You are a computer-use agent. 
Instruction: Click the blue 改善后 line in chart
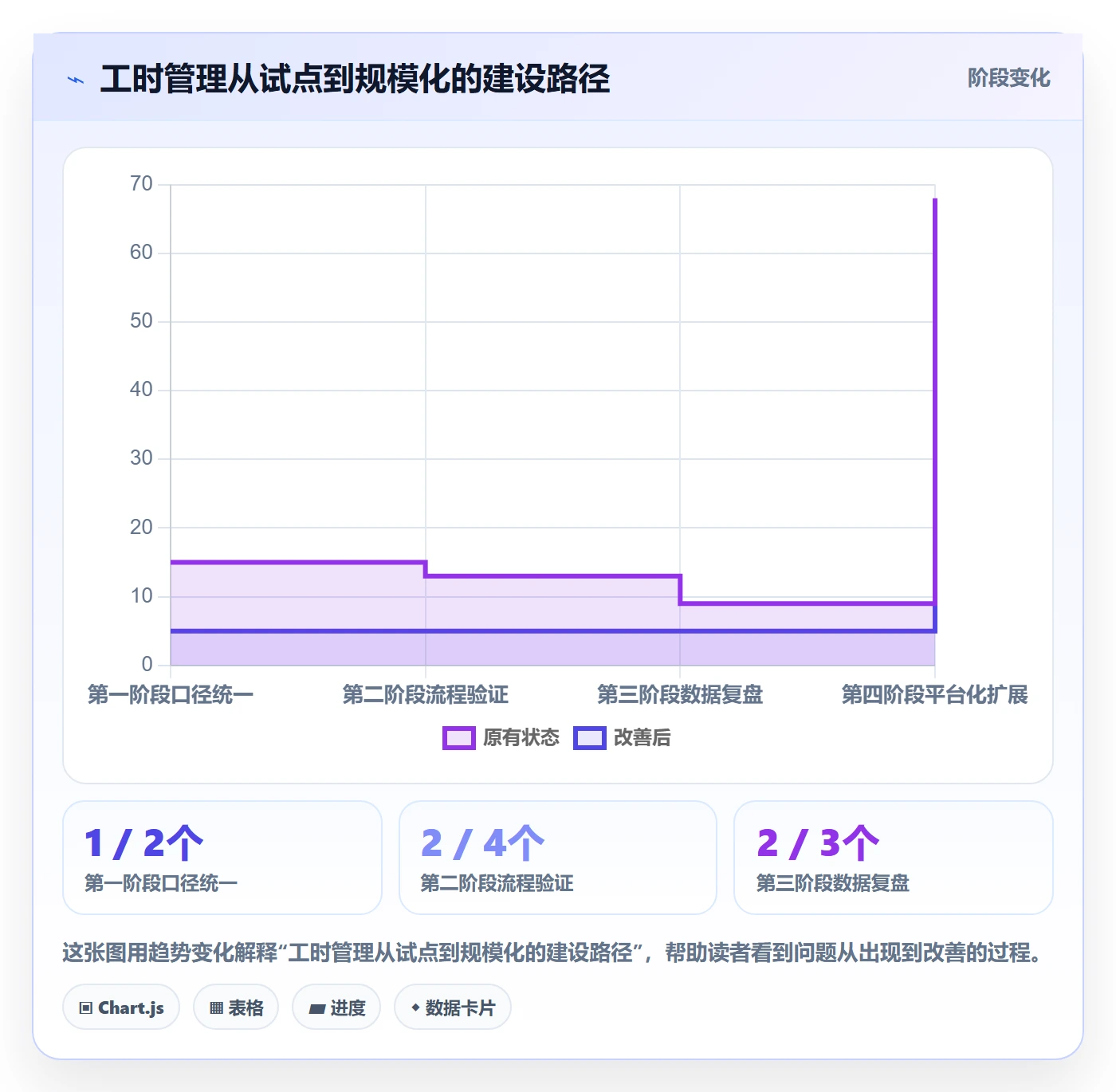click(552, 631)
